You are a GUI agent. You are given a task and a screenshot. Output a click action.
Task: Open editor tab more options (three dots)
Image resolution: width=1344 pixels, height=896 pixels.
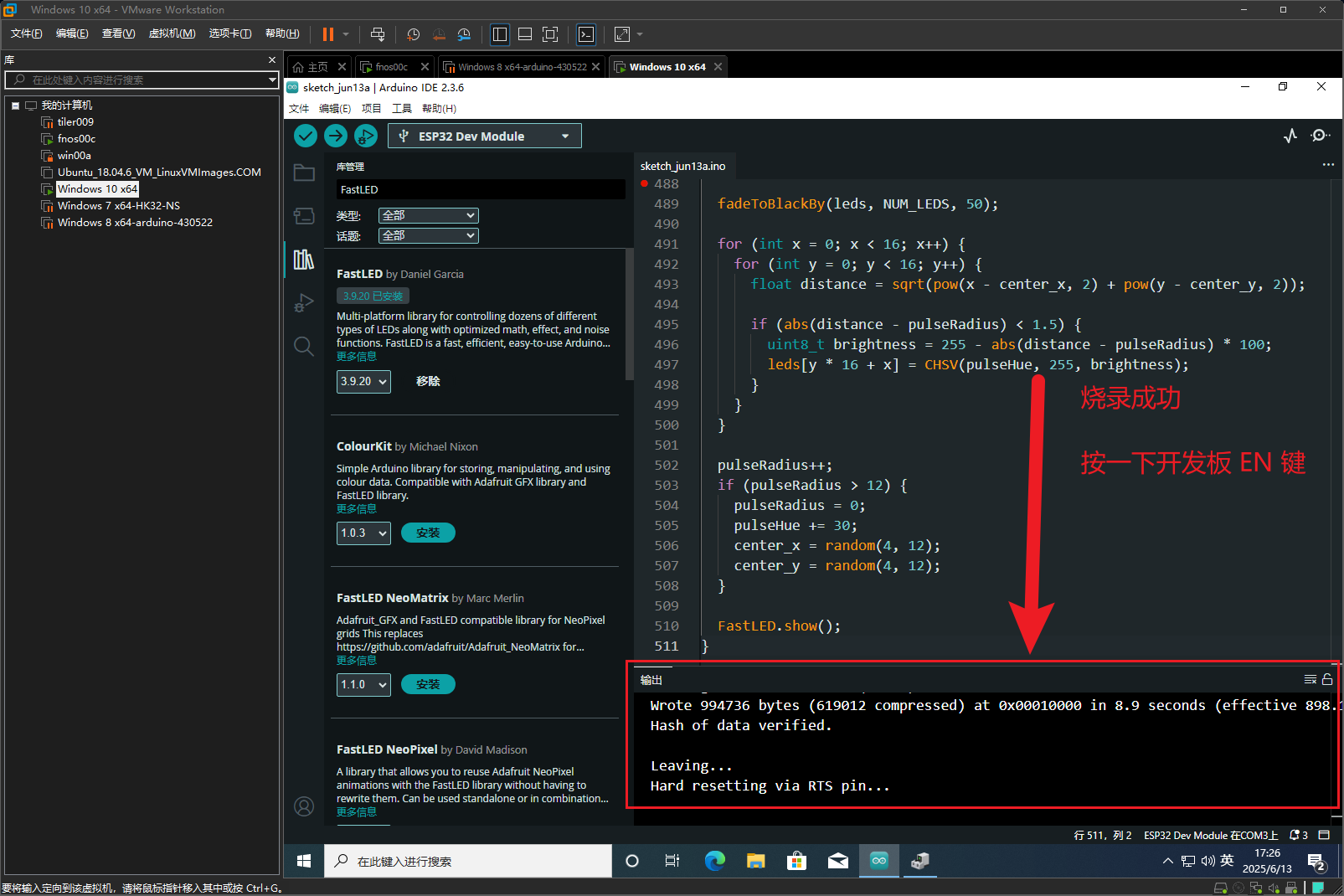pyautogui.click(x=1328, y=165)
